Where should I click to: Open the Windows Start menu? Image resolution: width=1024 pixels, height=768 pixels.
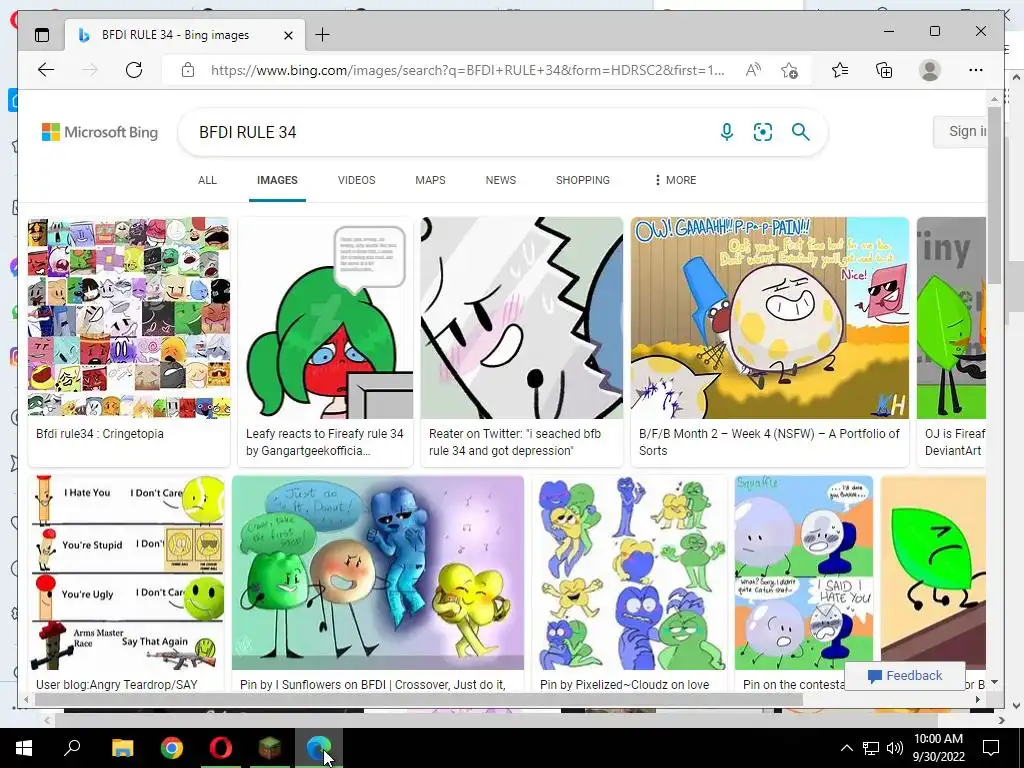pos(24,748)
